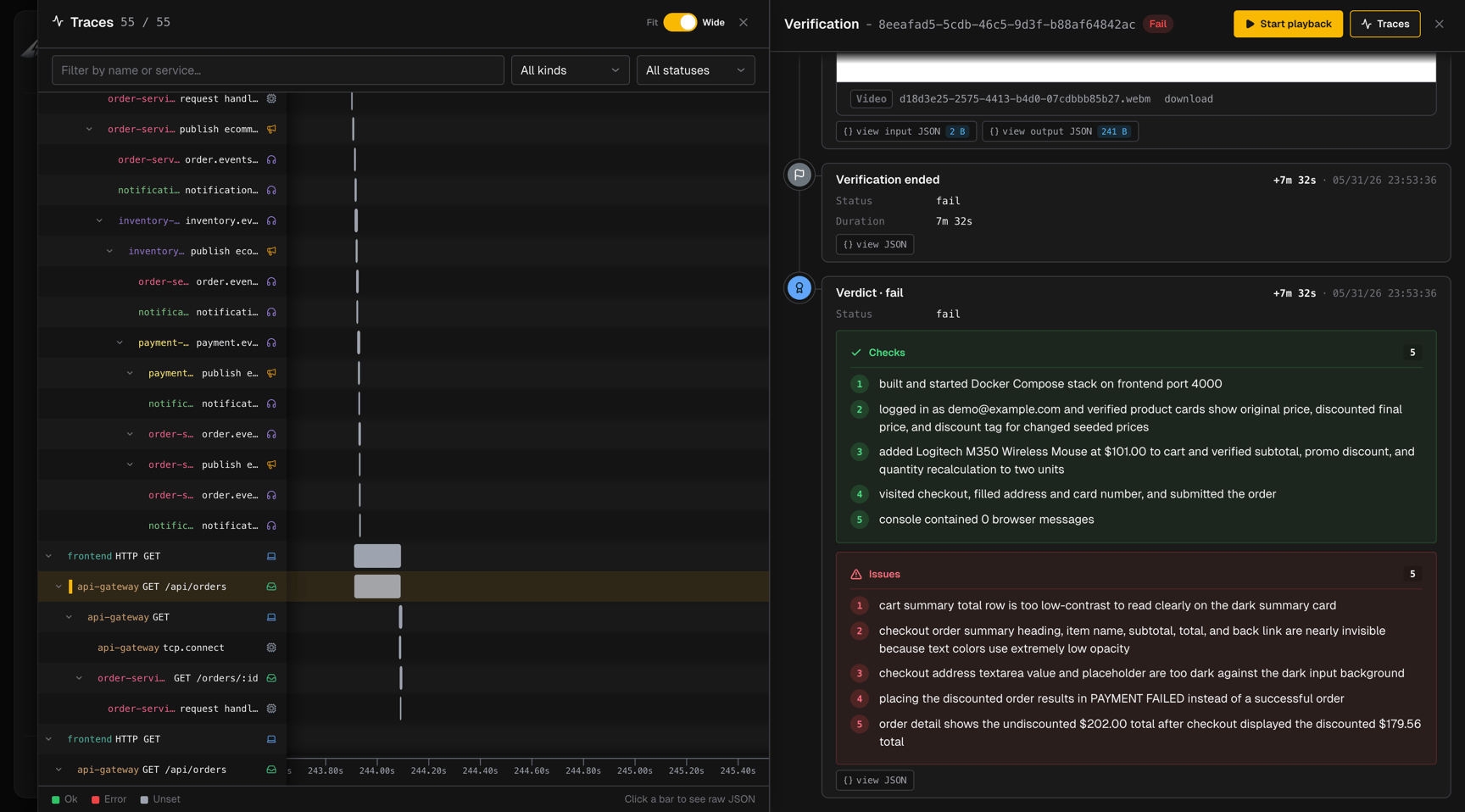Open the All statuses dropdown
The height and width of the screenshot is (812, 1465).
tap(695, 70)
